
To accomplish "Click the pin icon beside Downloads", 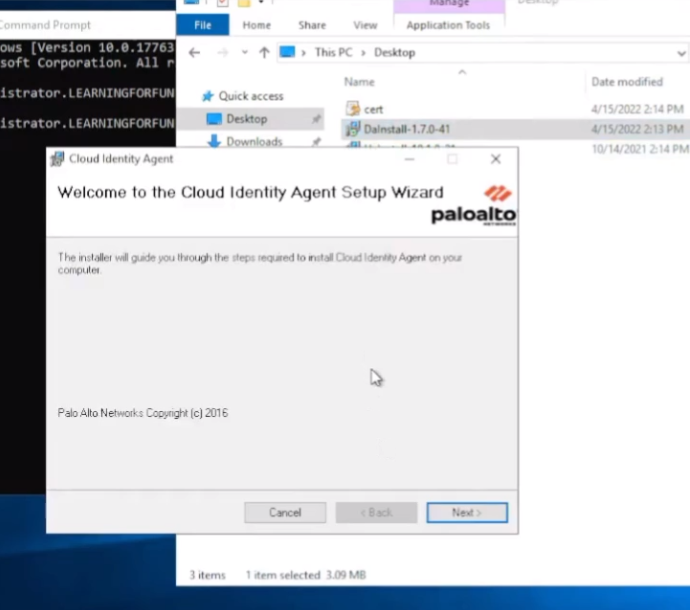I will click(316, 142).
